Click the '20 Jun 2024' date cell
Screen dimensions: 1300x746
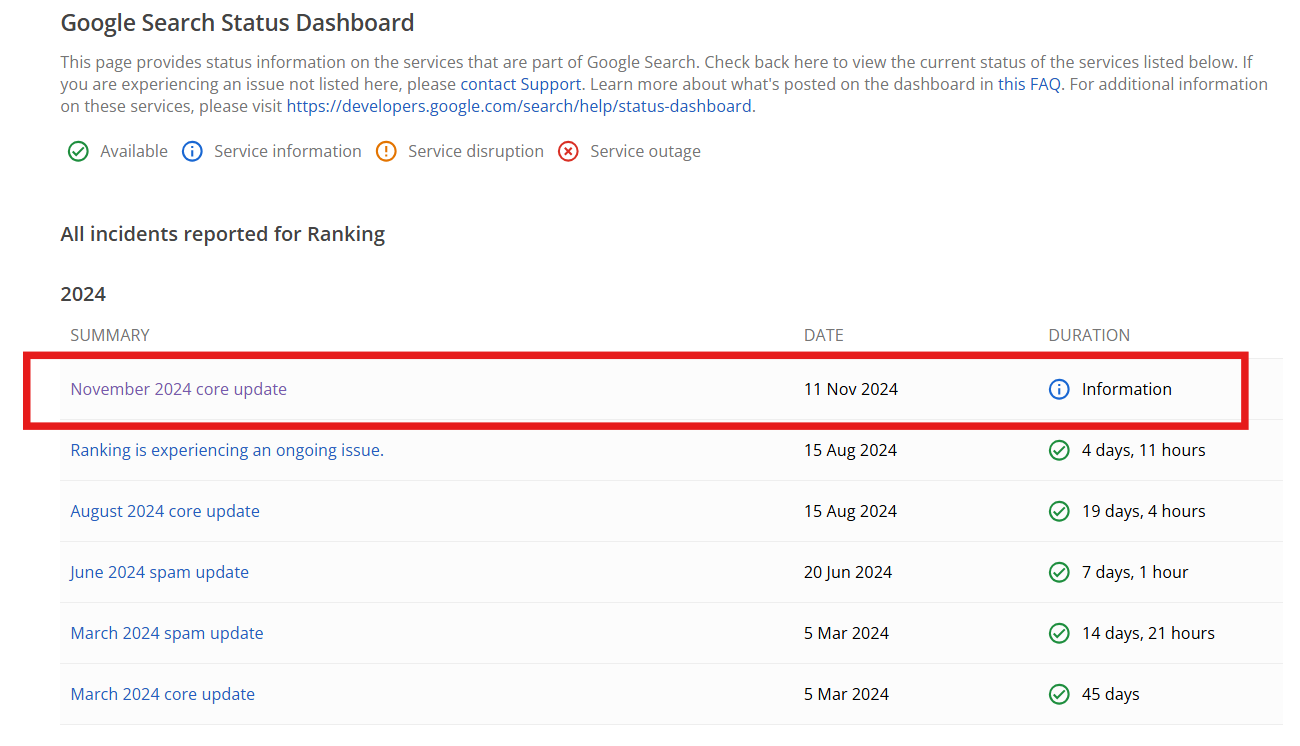pos(848,572)
